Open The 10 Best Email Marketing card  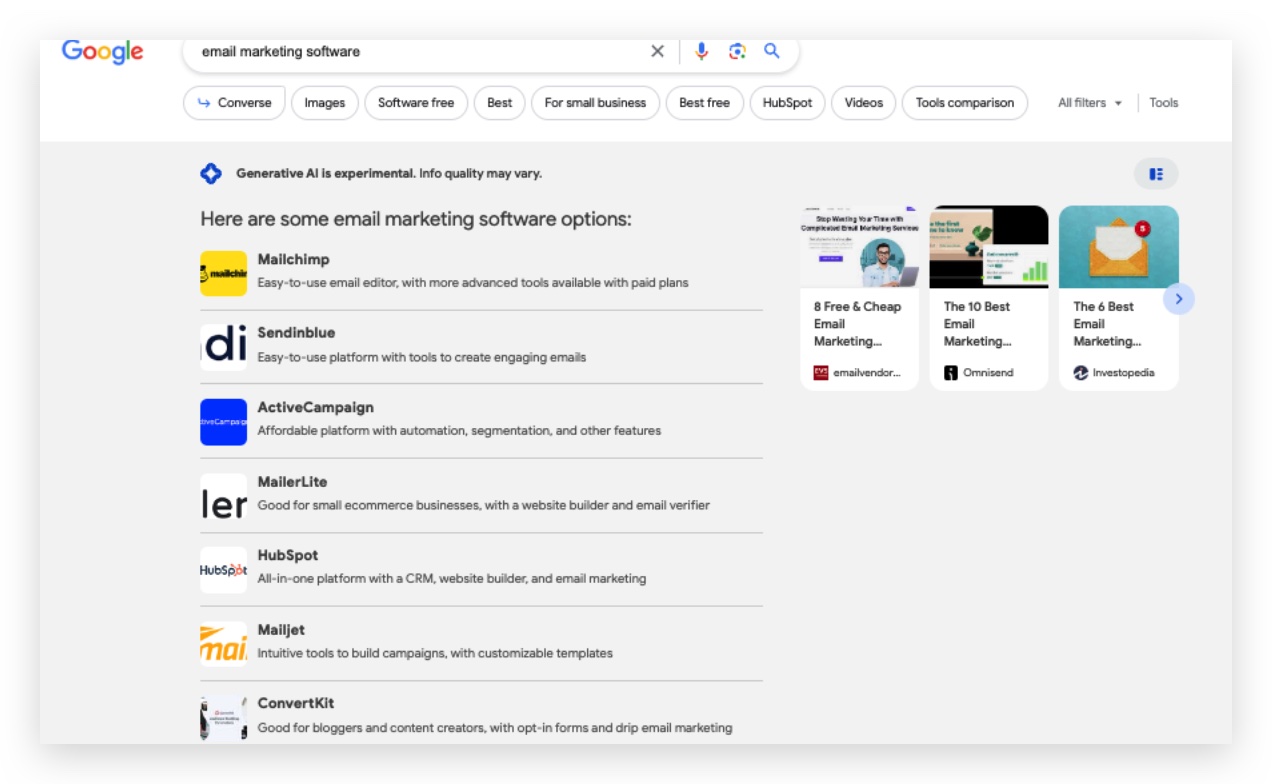click(x=989, y=297)
